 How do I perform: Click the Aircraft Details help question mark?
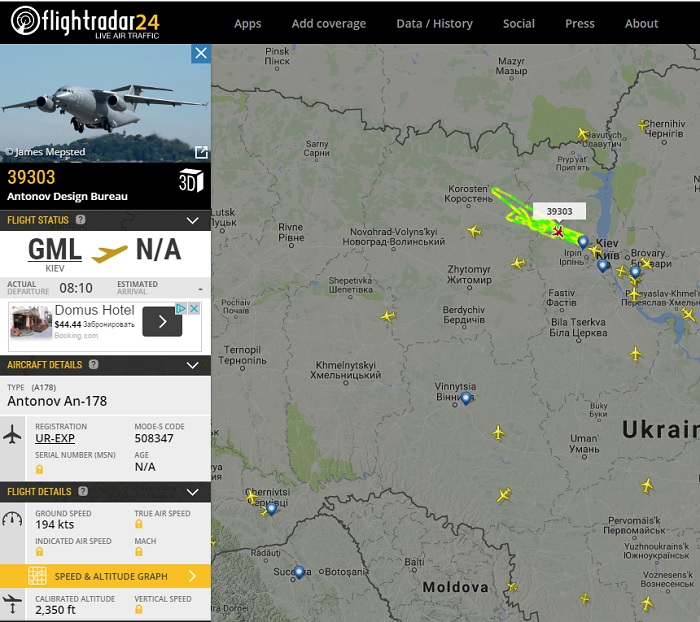pyautogui.click(x=93, y=364)
